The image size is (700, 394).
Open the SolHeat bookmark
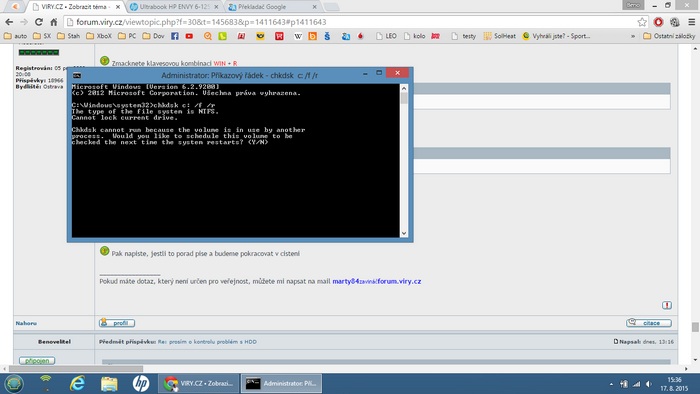point(500,36)
